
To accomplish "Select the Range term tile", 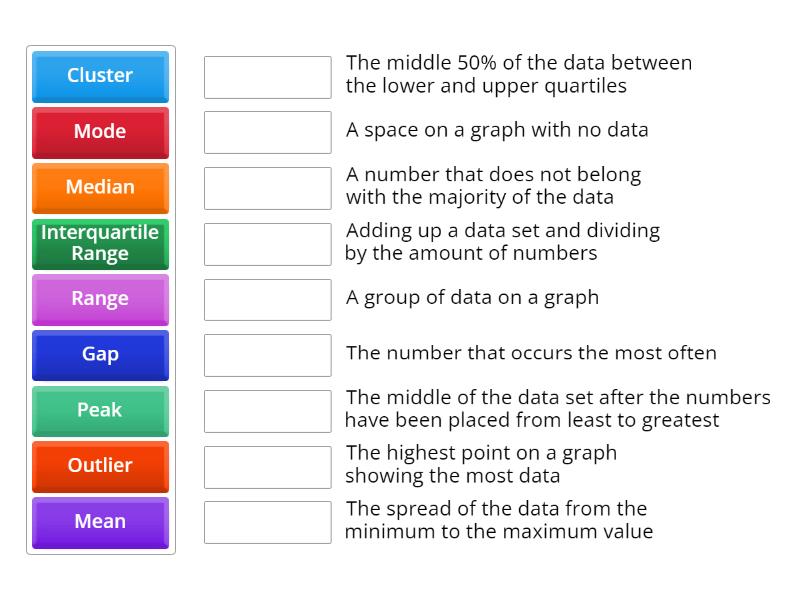I will point(100,299).
